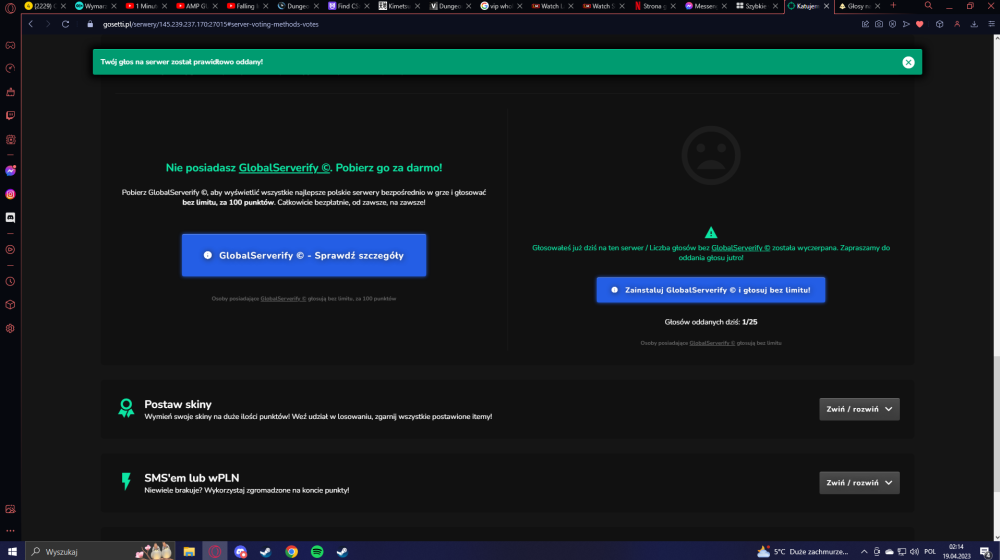The image size is (1000, 560).
Task: Open the volume speaker icon in tray
Action: point(914,552)
